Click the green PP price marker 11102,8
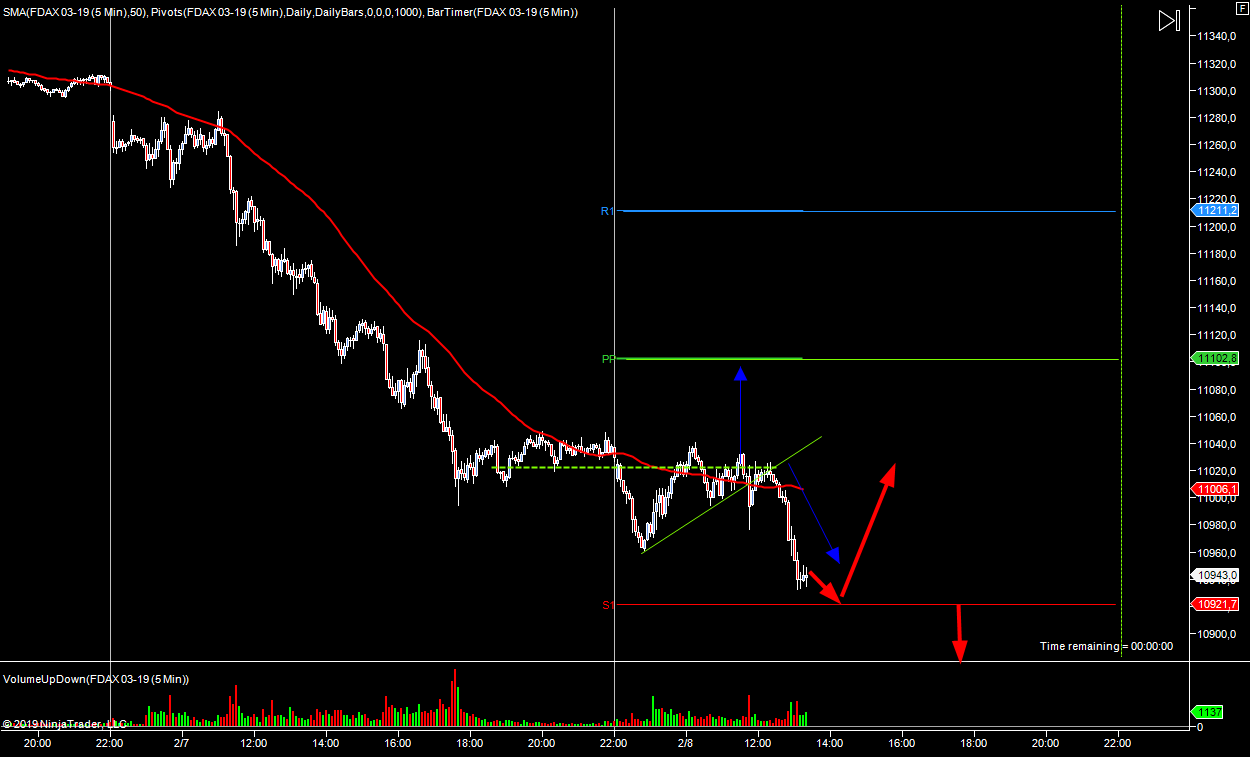Viewport: 1250px width, 757px height. click(1216, 359)
